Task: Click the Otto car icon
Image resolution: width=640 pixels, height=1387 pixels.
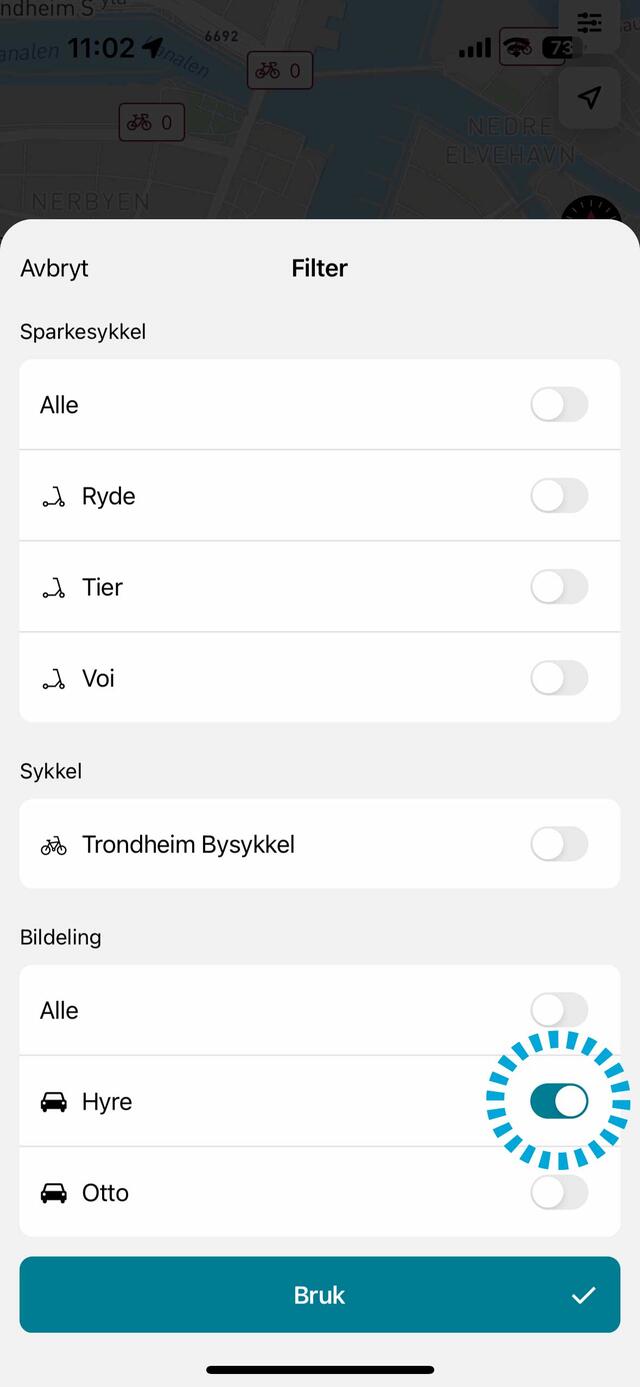Action: [x=52, y=1192]
